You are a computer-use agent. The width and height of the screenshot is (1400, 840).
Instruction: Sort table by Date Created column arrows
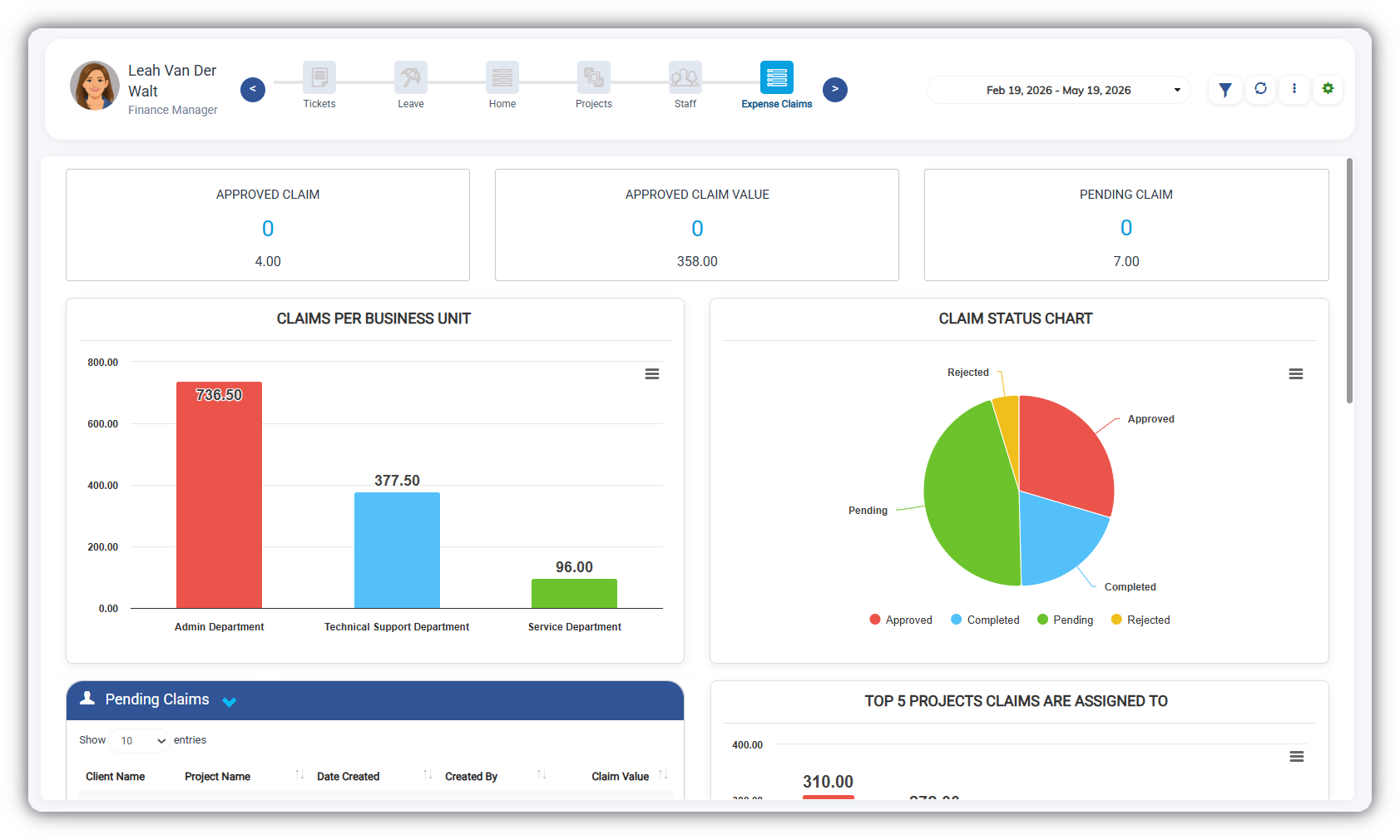(428, 775)
